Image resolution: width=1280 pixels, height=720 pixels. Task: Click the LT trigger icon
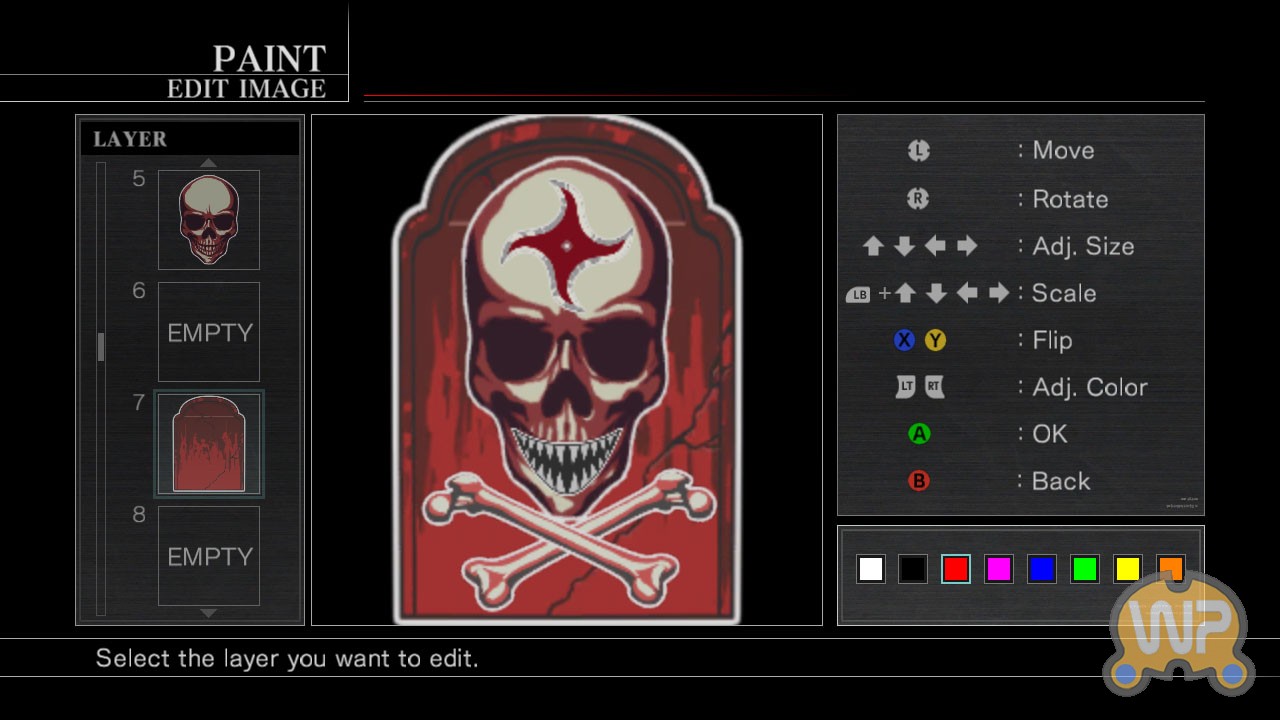coord(906,387)
